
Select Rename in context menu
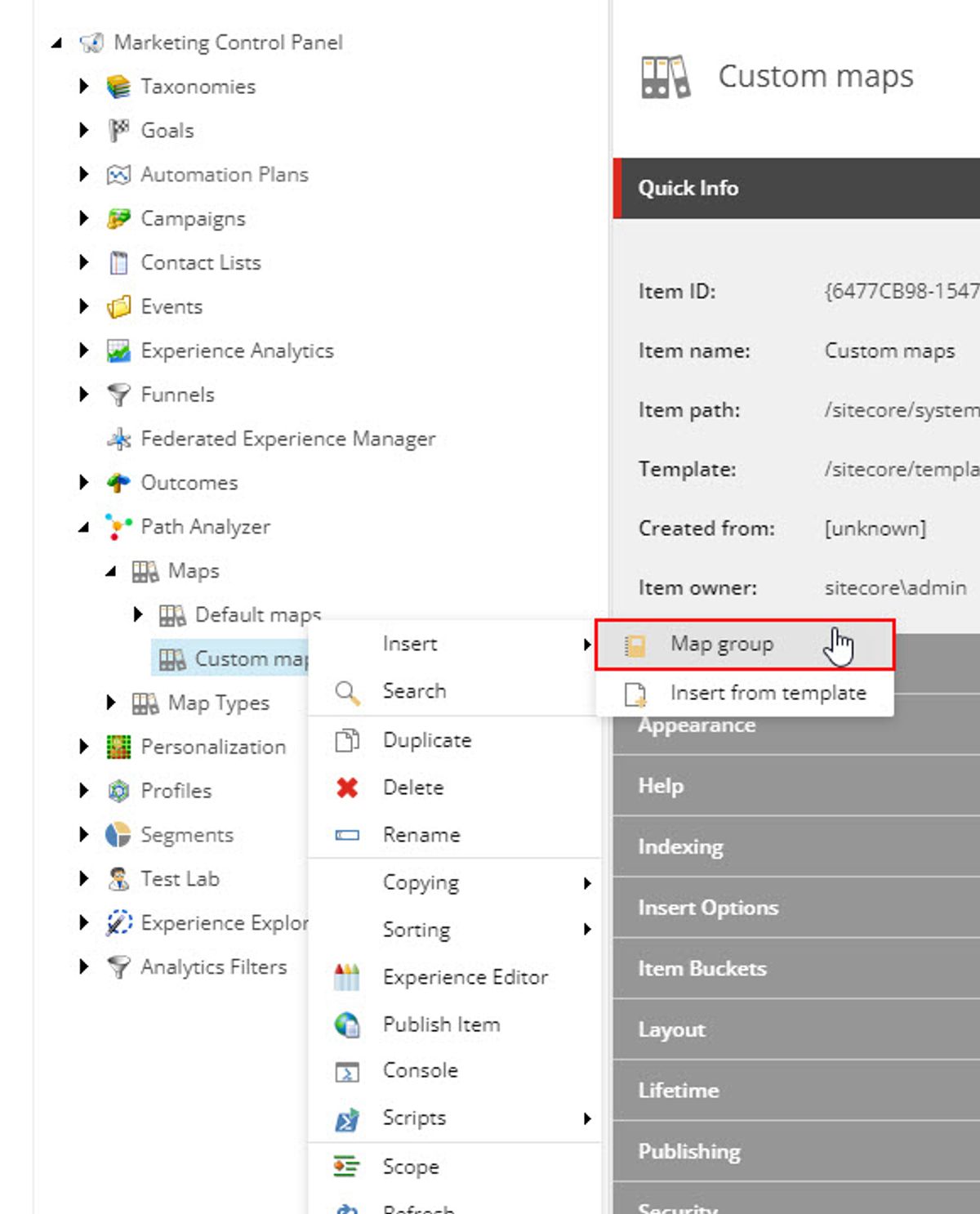pyautogui.click(x=454, y=836)
